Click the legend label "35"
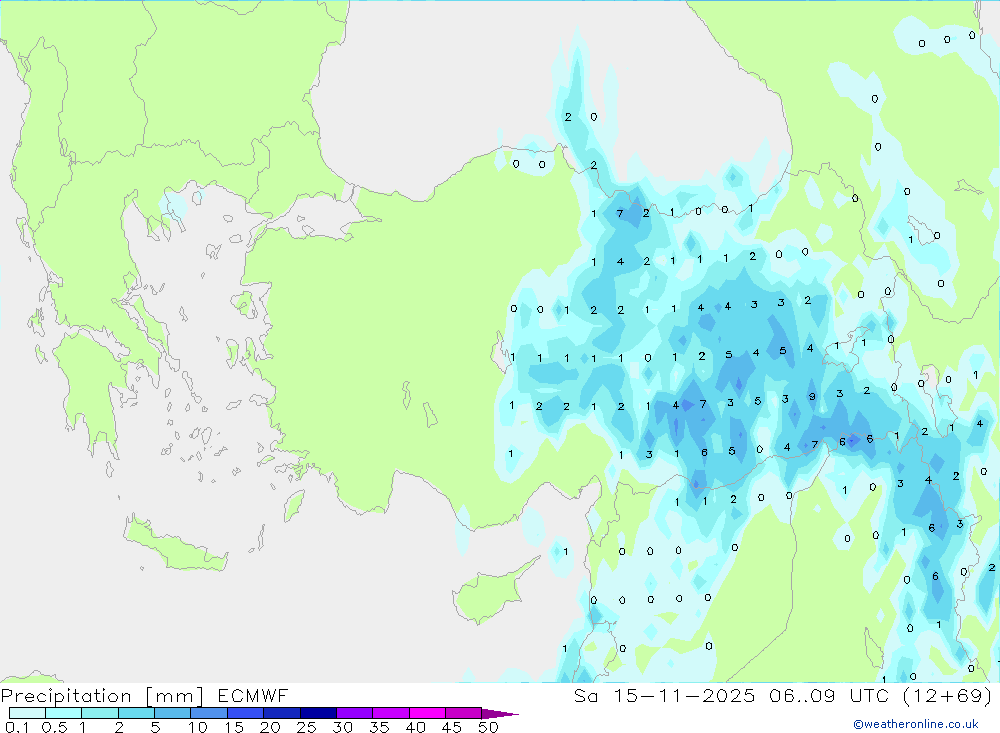This screenshot has width=1000, height=733. click(379, 727)
